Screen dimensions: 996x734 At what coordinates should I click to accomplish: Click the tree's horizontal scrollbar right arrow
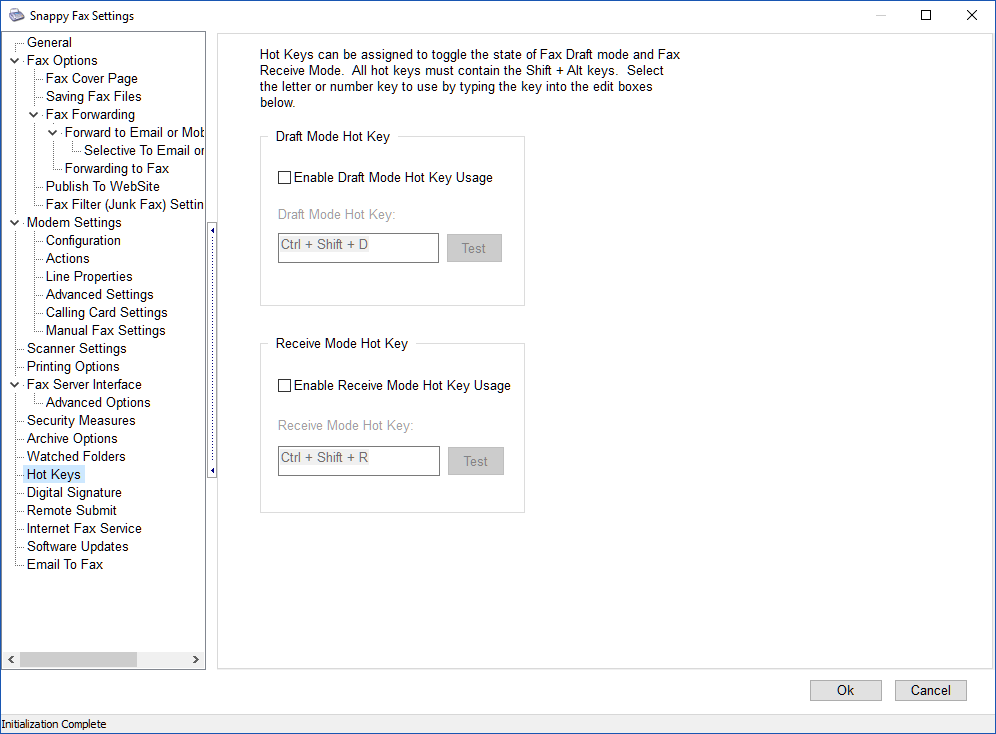click(x=196, y=660)
